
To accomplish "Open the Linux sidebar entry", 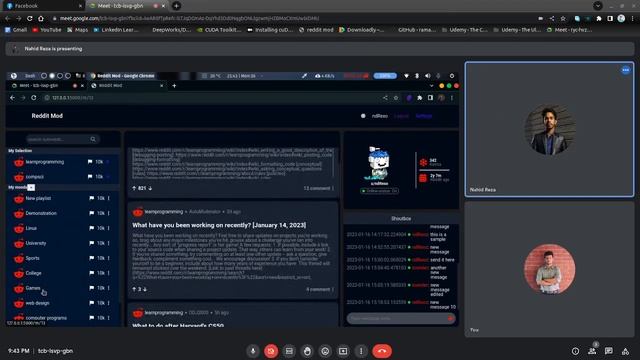I will point(31,228).
